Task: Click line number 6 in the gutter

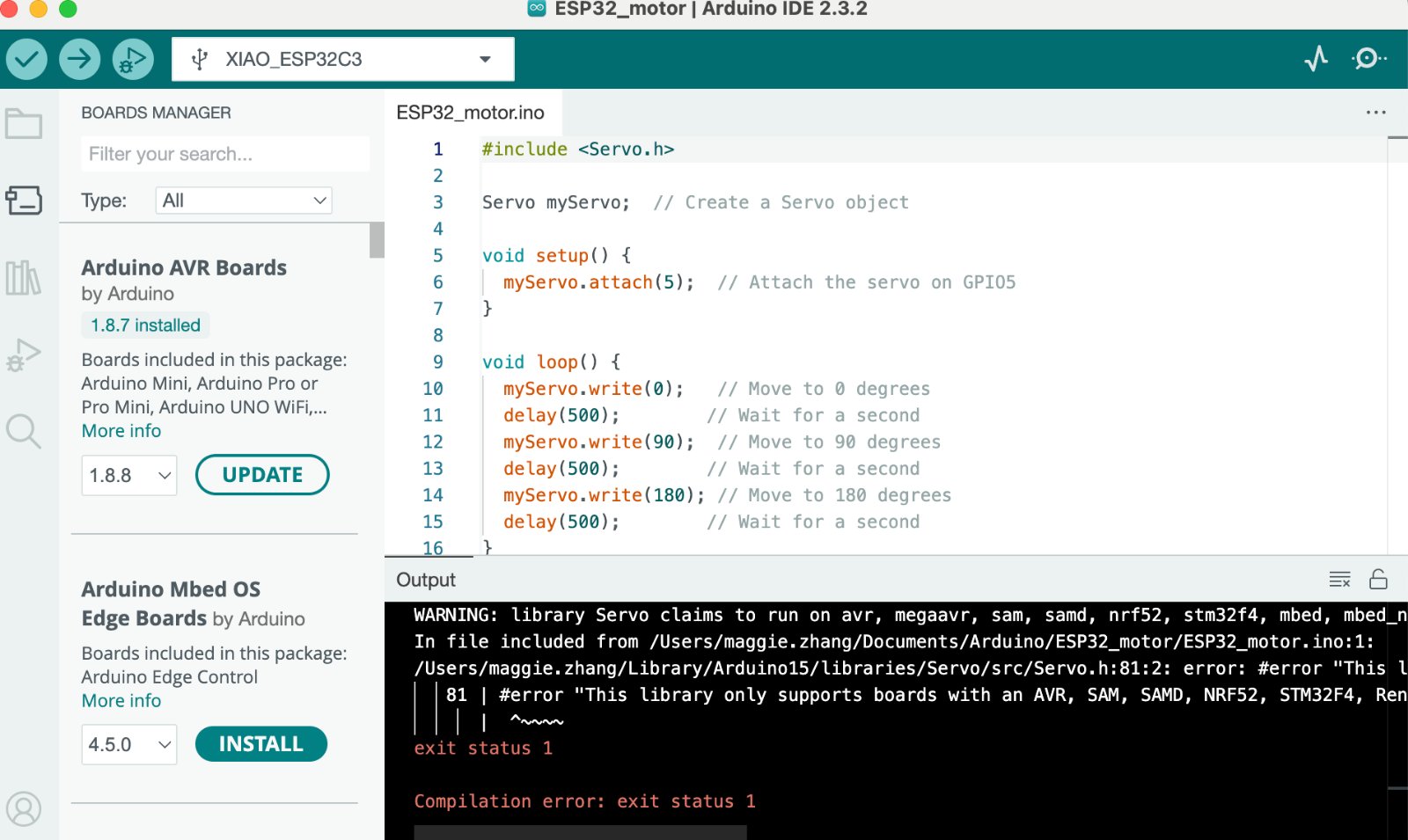Action: [438, 282]
